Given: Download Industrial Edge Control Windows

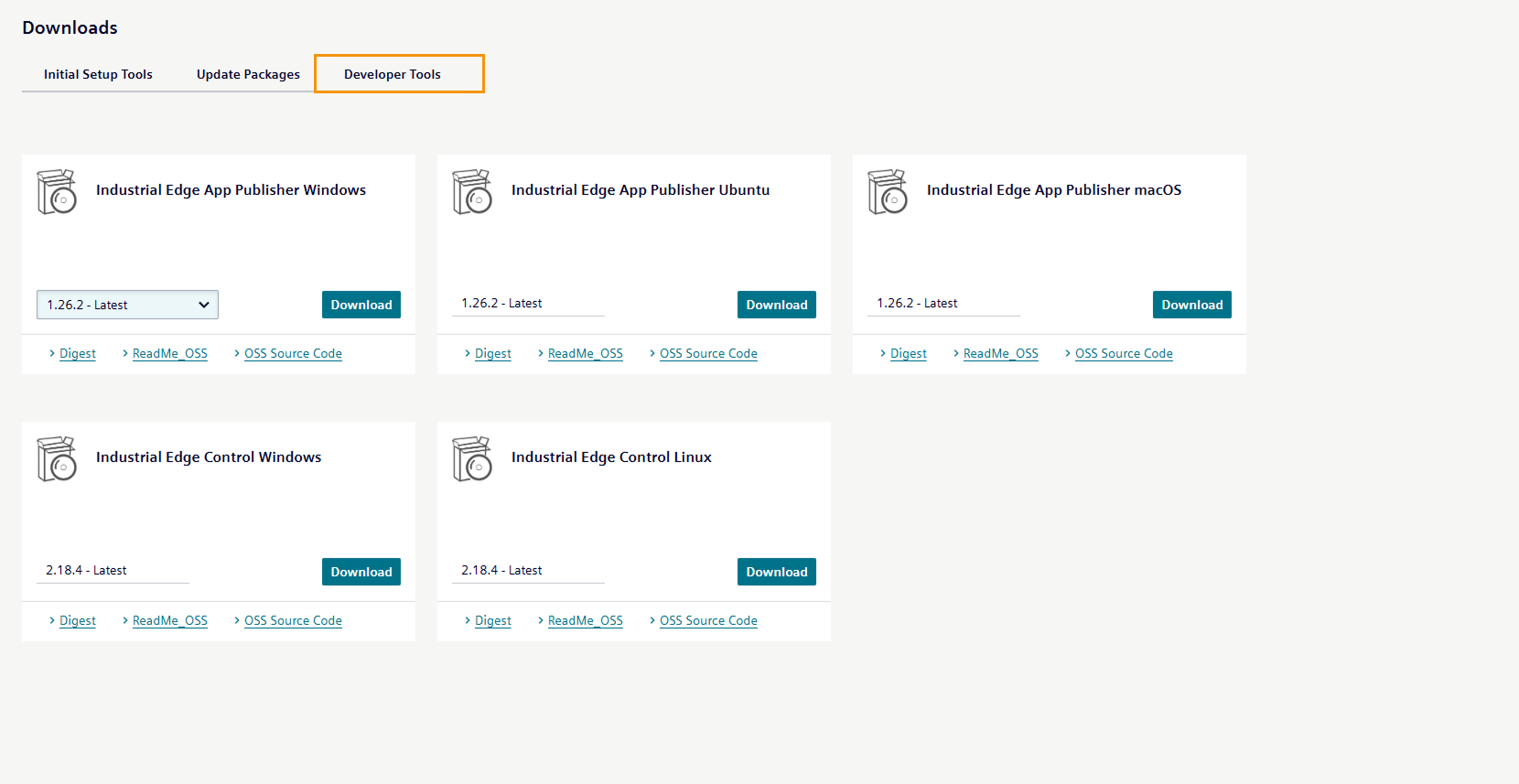Looking at the screenshot, I should (x=361, y=572).
